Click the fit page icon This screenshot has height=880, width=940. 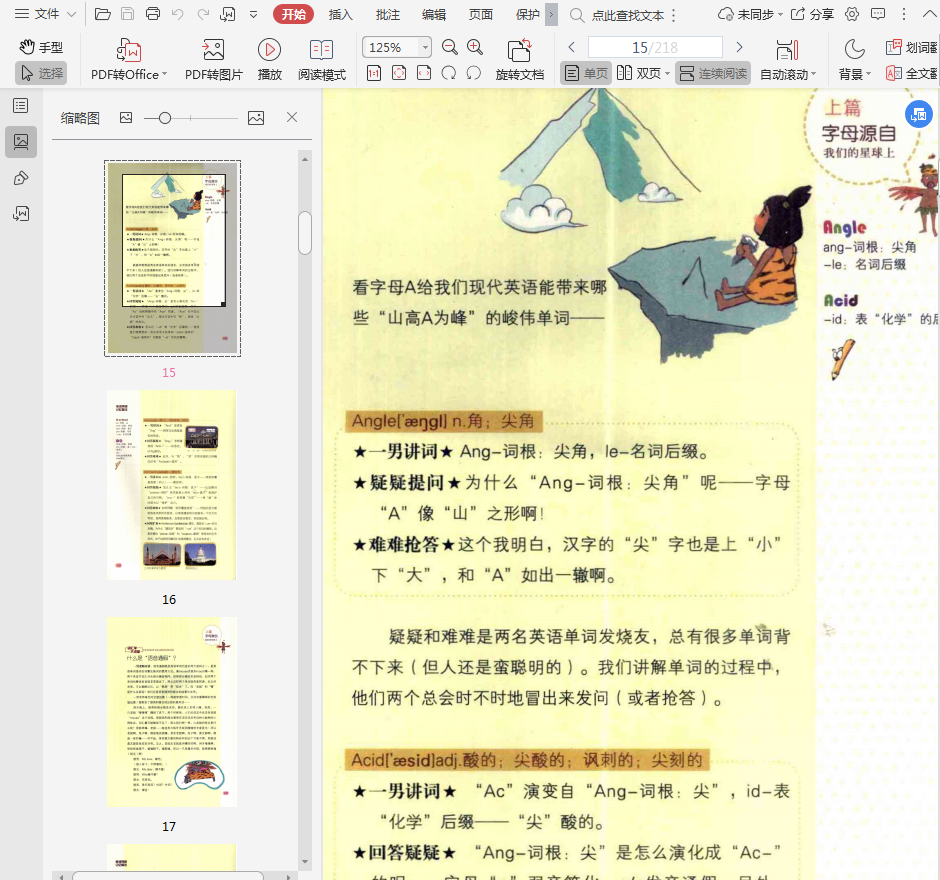coord(399,73)
